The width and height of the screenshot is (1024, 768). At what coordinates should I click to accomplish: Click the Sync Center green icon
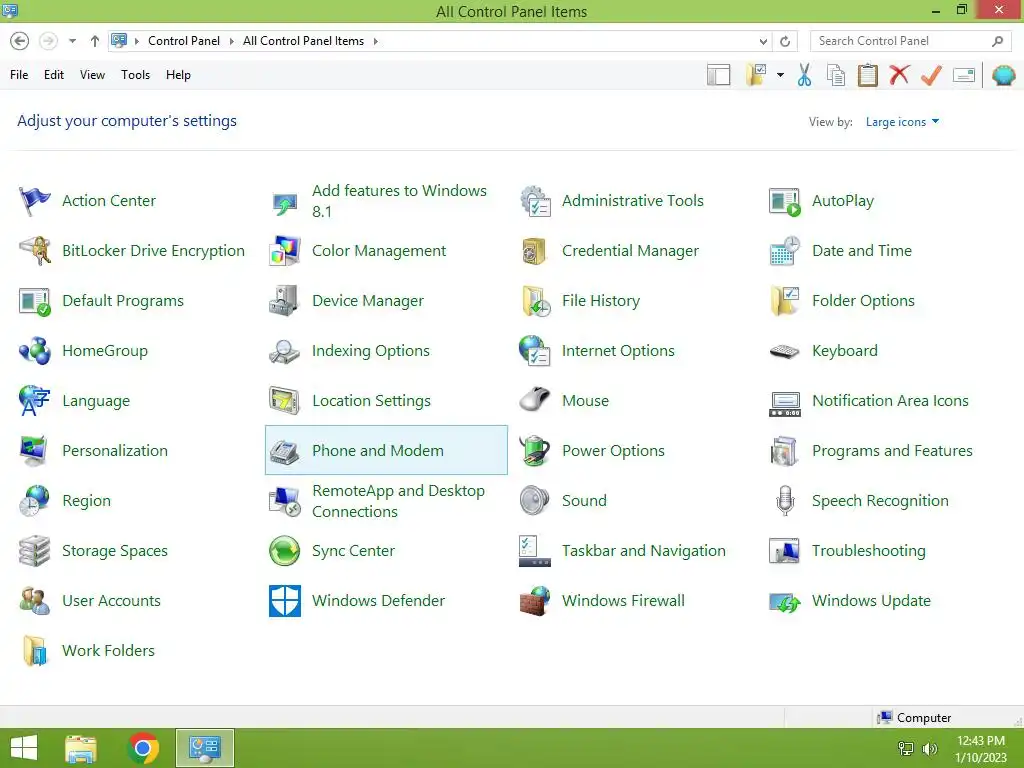coord(285,551)
